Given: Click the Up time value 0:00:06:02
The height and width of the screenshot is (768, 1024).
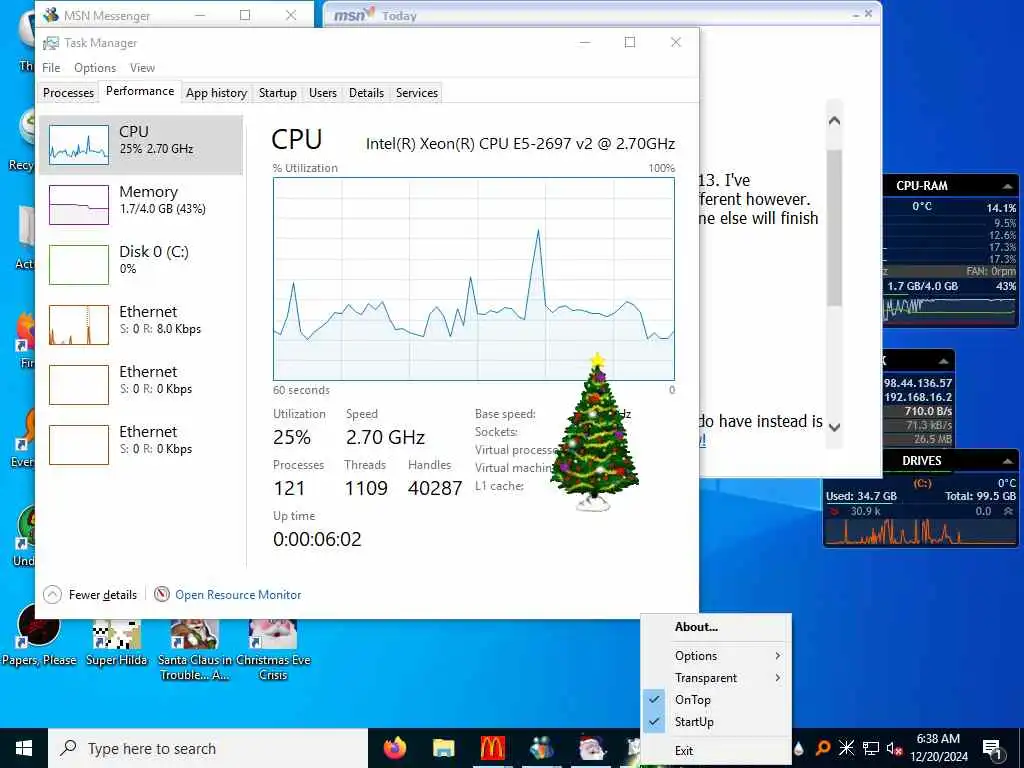Looking at the screenshot, I should point(317,539).
